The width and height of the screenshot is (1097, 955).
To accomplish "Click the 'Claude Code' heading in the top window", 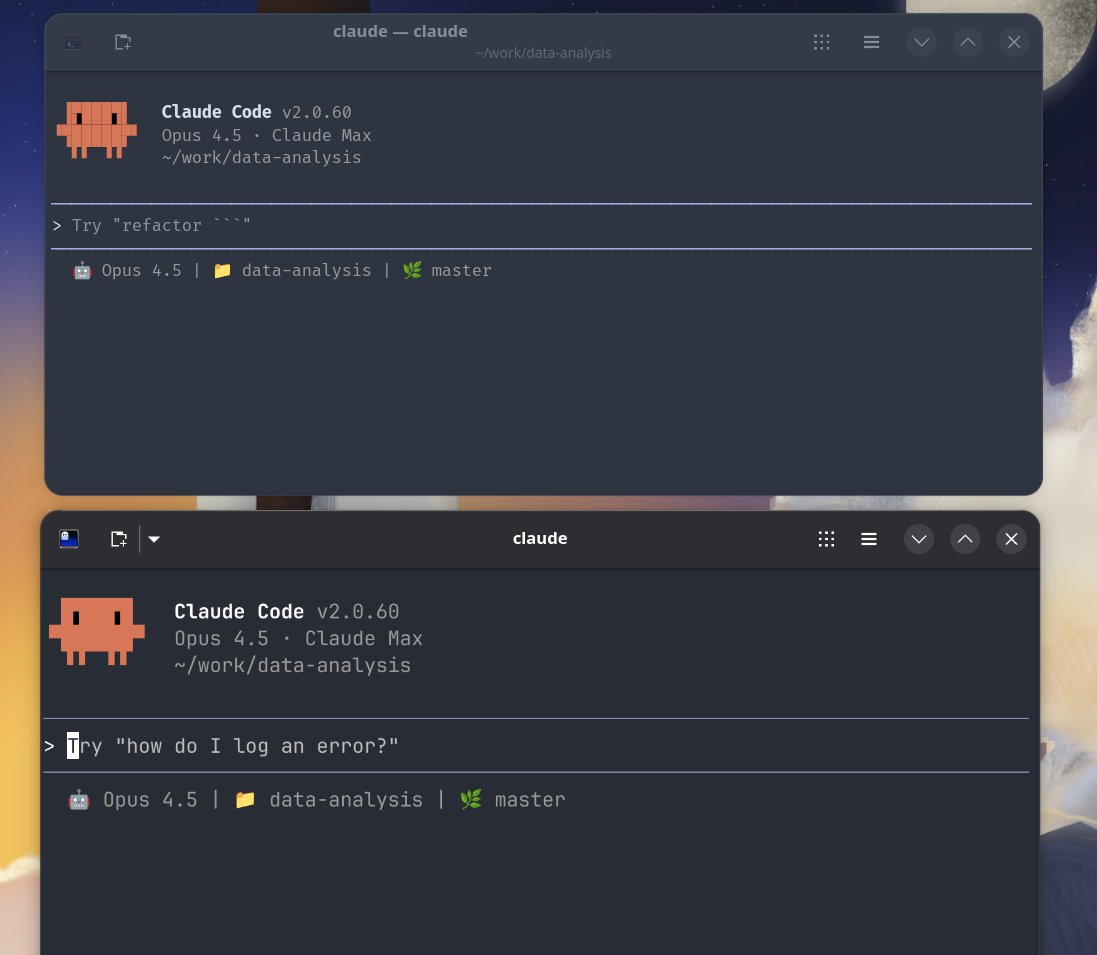I will click(x=216, y=112).
